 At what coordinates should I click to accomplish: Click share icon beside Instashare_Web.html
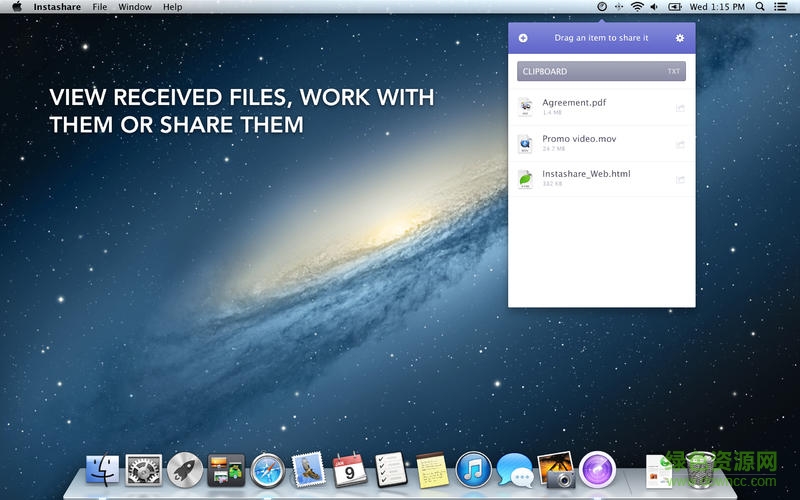pos(680,180)
